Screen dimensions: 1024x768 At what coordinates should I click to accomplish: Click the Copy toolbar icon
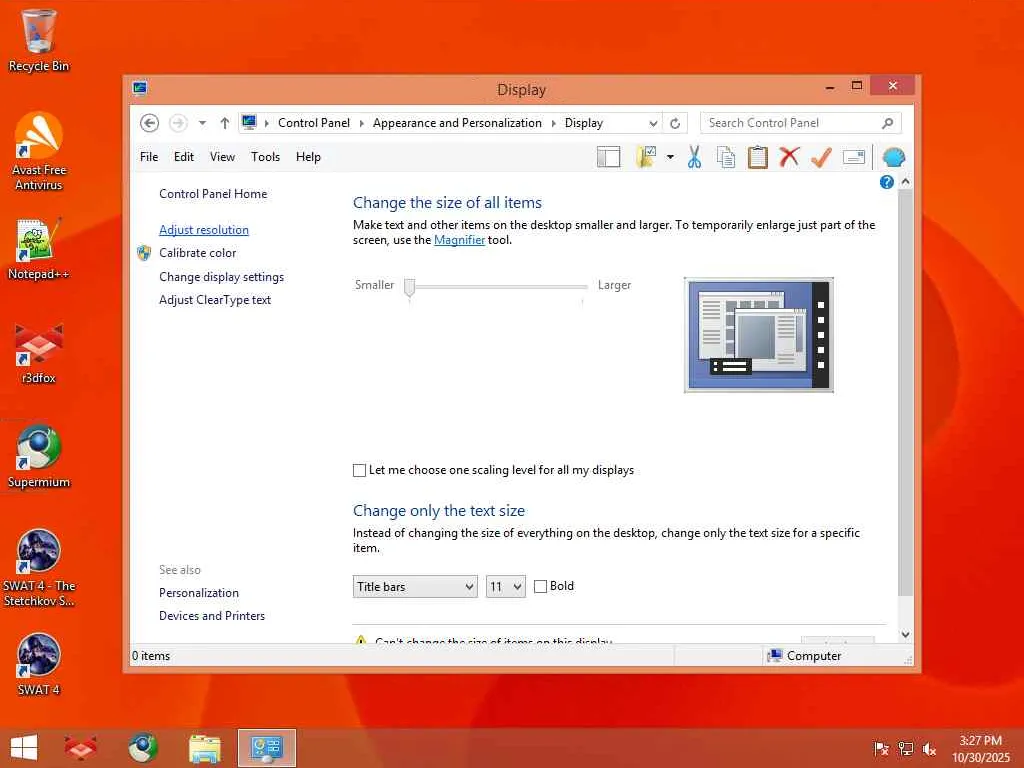pyautogui.click(x=726, y=157)
